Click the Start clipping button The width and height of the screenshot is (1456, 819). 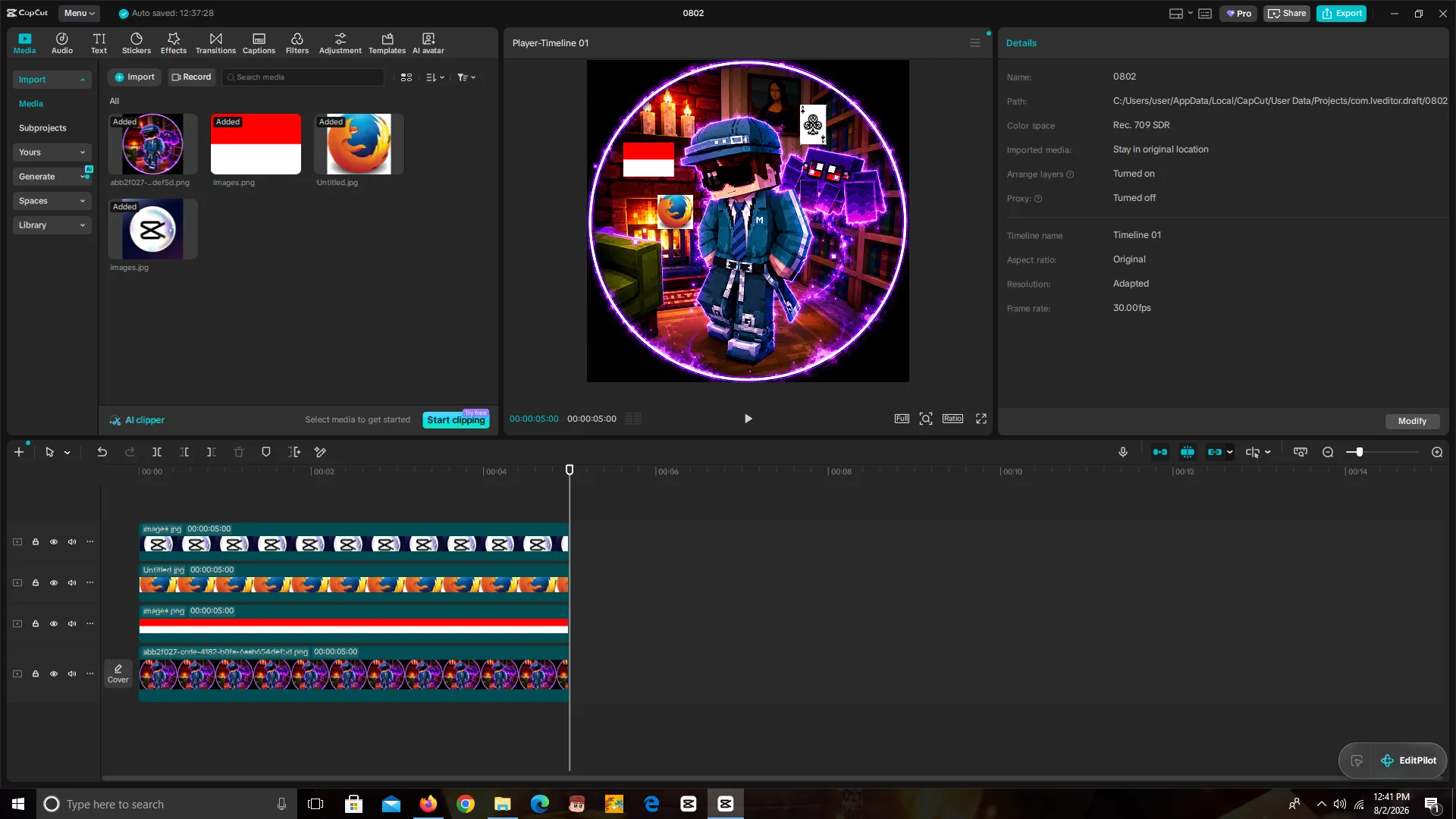tap(456, 420)
